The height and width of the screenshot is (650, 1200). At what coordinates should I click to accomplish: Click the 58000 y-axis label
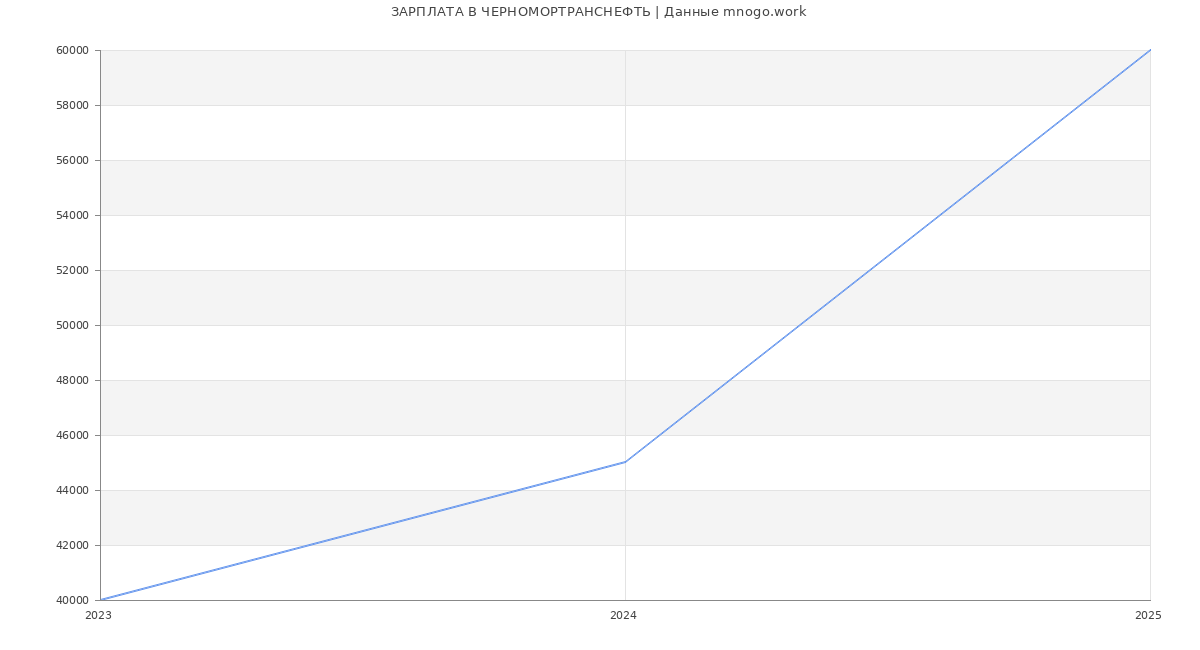(x=73, y=105)
